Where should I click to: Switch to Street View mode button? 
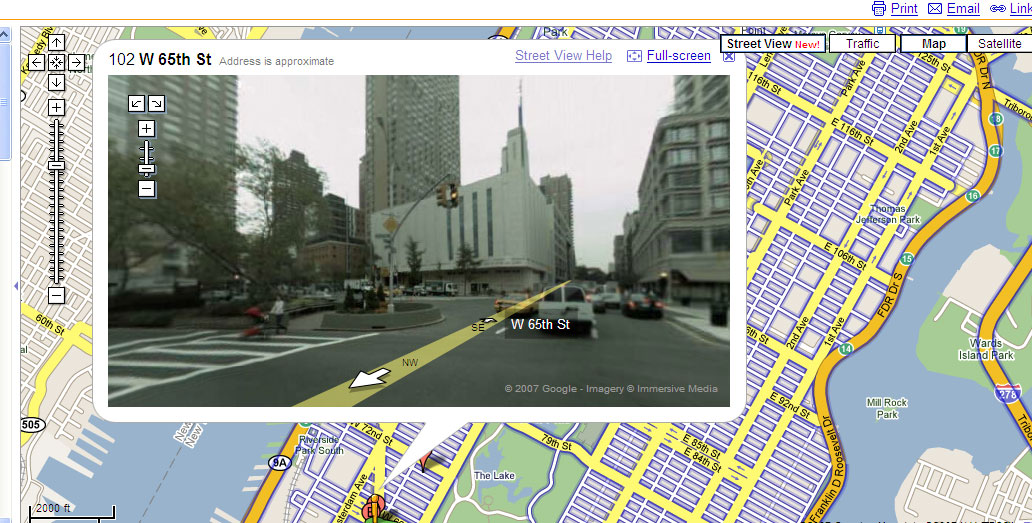[x=773, y=43]
